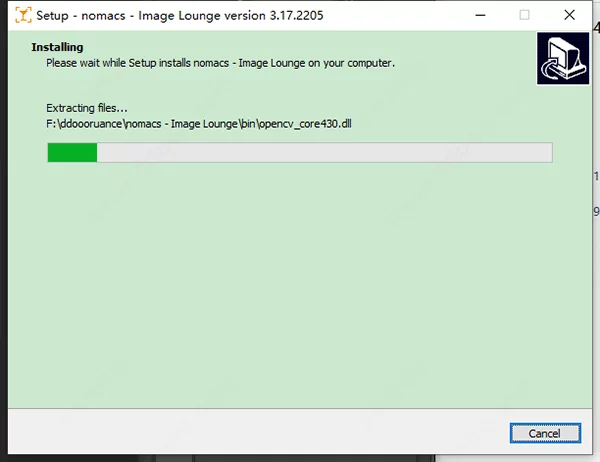Click the setup computer icon at top right
The width and height of the screenshot is (600, 462).
click(561, 59)
